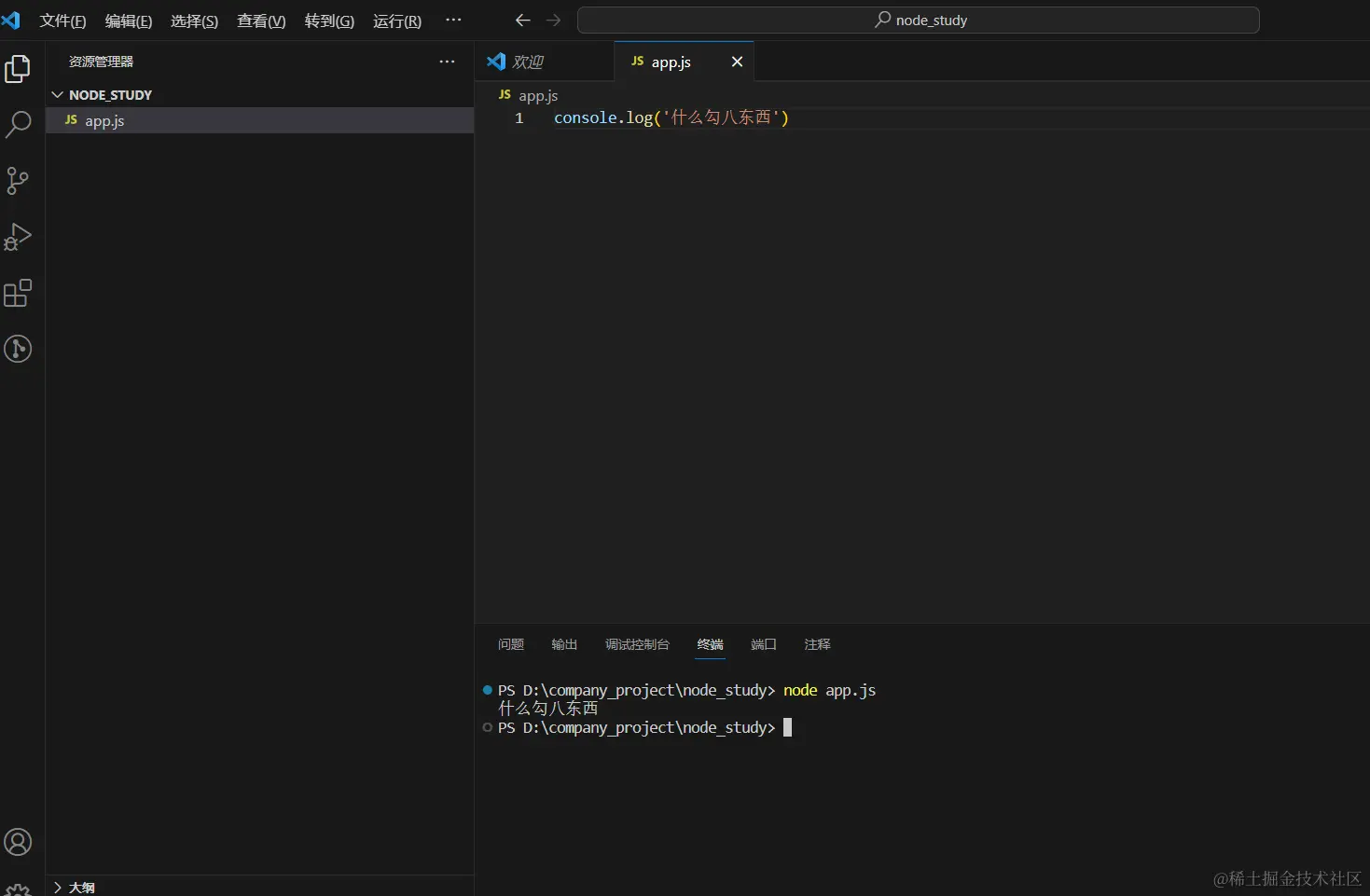Click line number 1 in the editor
1370x896 pixels.
[x=519, y=118]
